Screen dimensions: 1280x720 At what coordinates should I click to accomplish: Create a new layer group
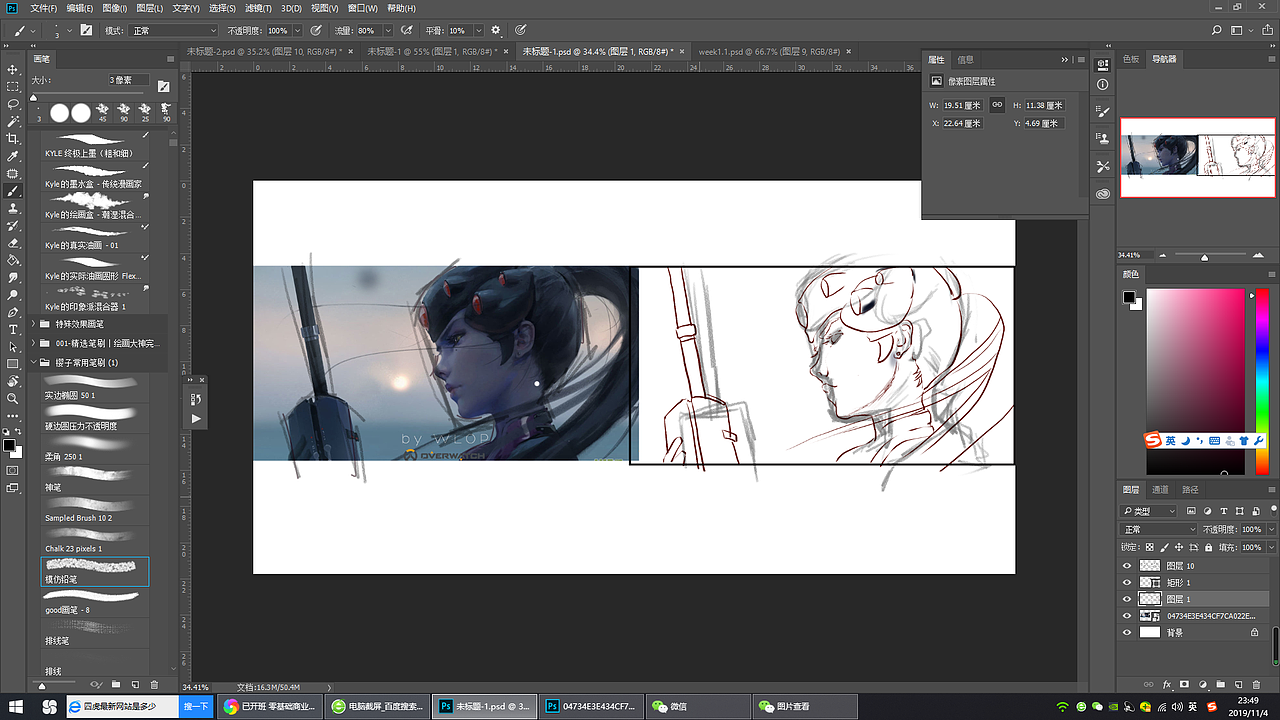coord(1220,685)
